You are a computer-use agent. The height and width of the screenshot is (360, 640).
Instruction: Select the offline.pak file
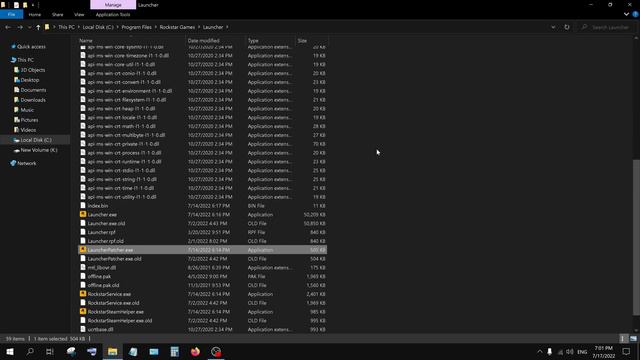coord(99,276)
